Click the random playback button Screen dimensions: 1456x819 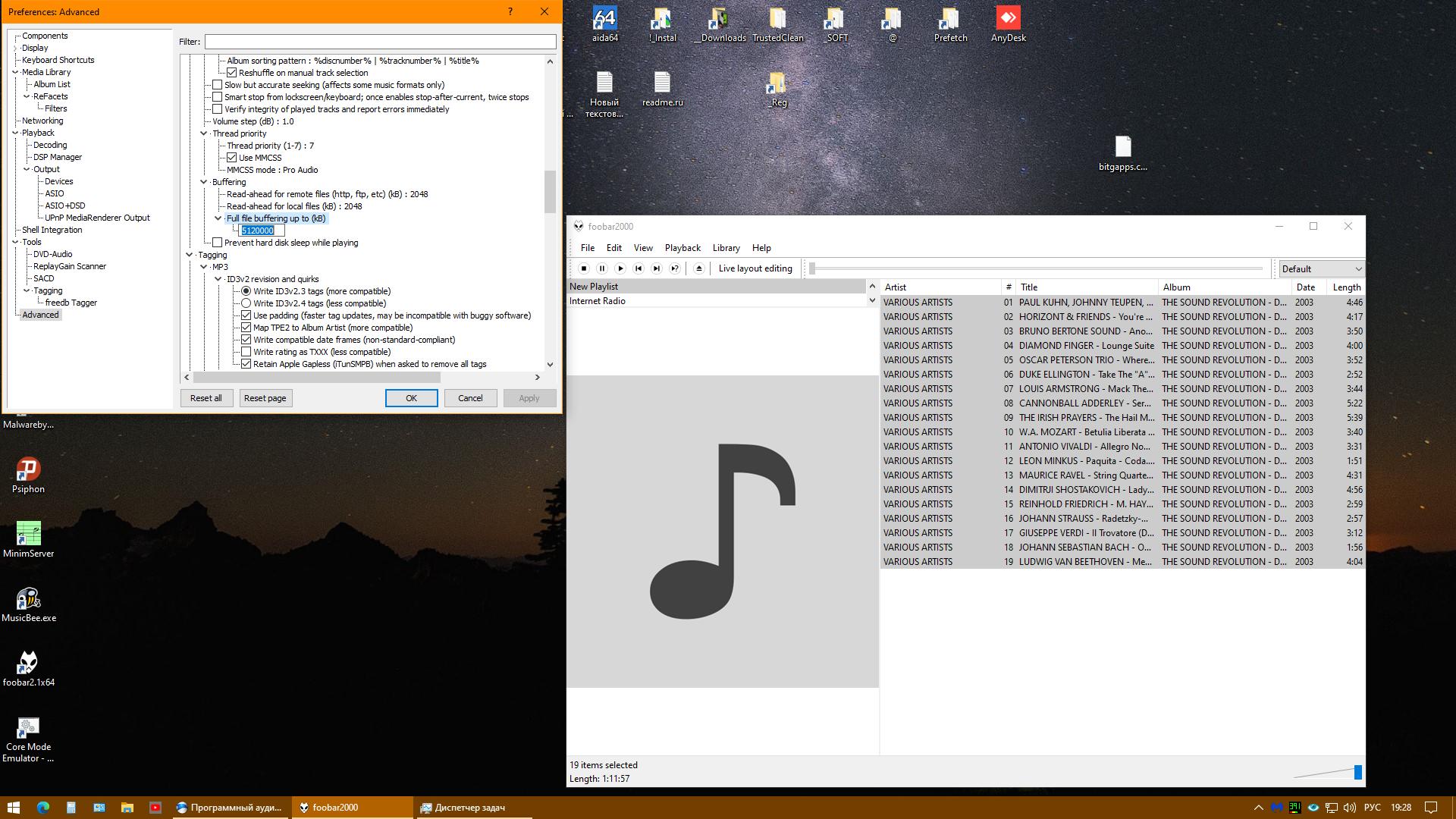click(x=675, y=268)
